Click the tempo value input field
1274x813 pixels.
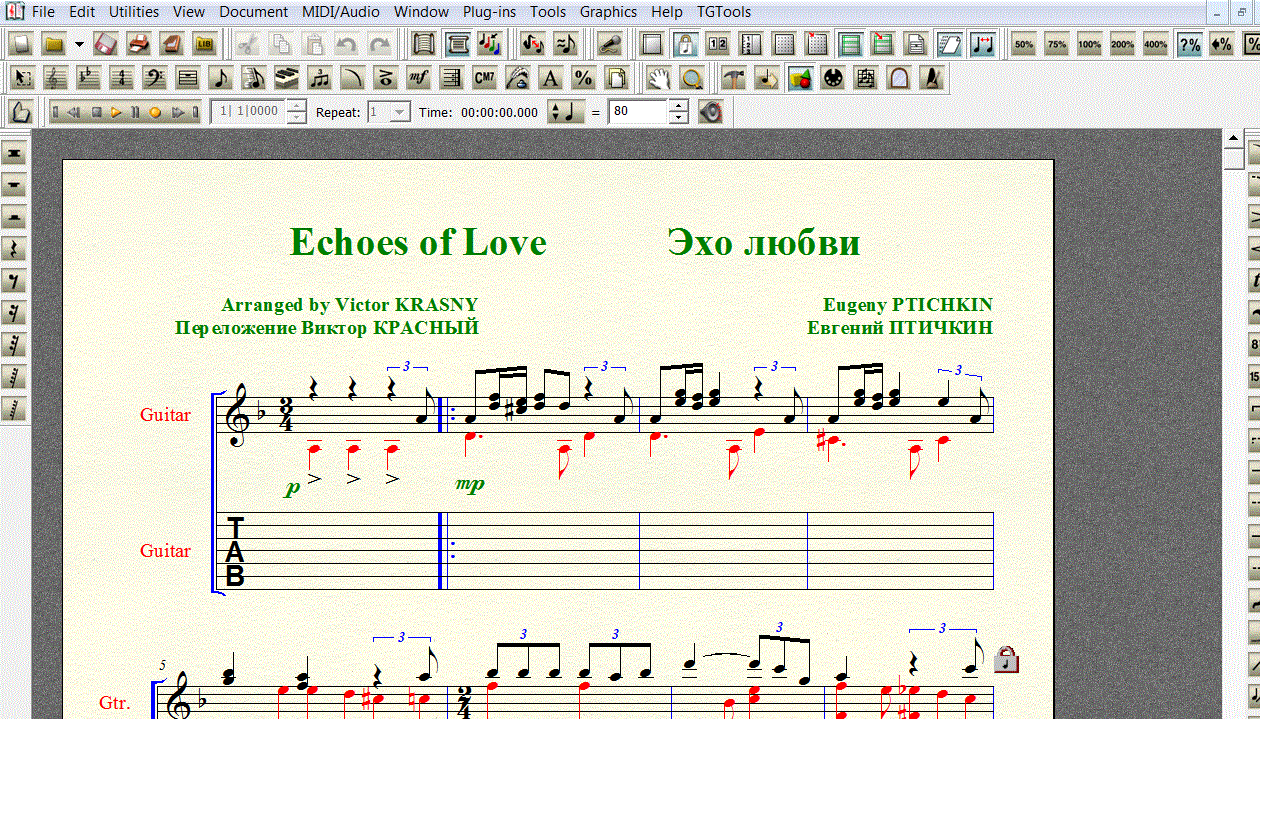coord(638,112)
